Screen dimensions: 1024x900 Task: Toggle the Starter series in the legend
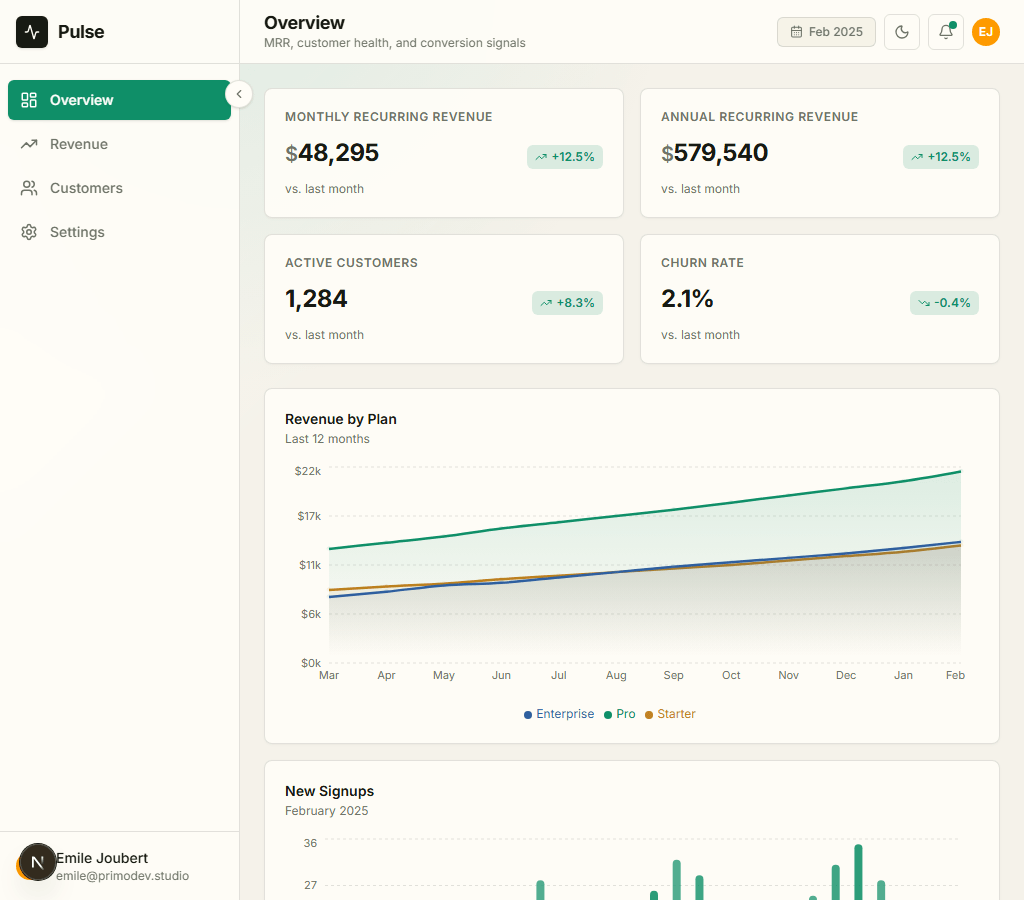(670, 714)
